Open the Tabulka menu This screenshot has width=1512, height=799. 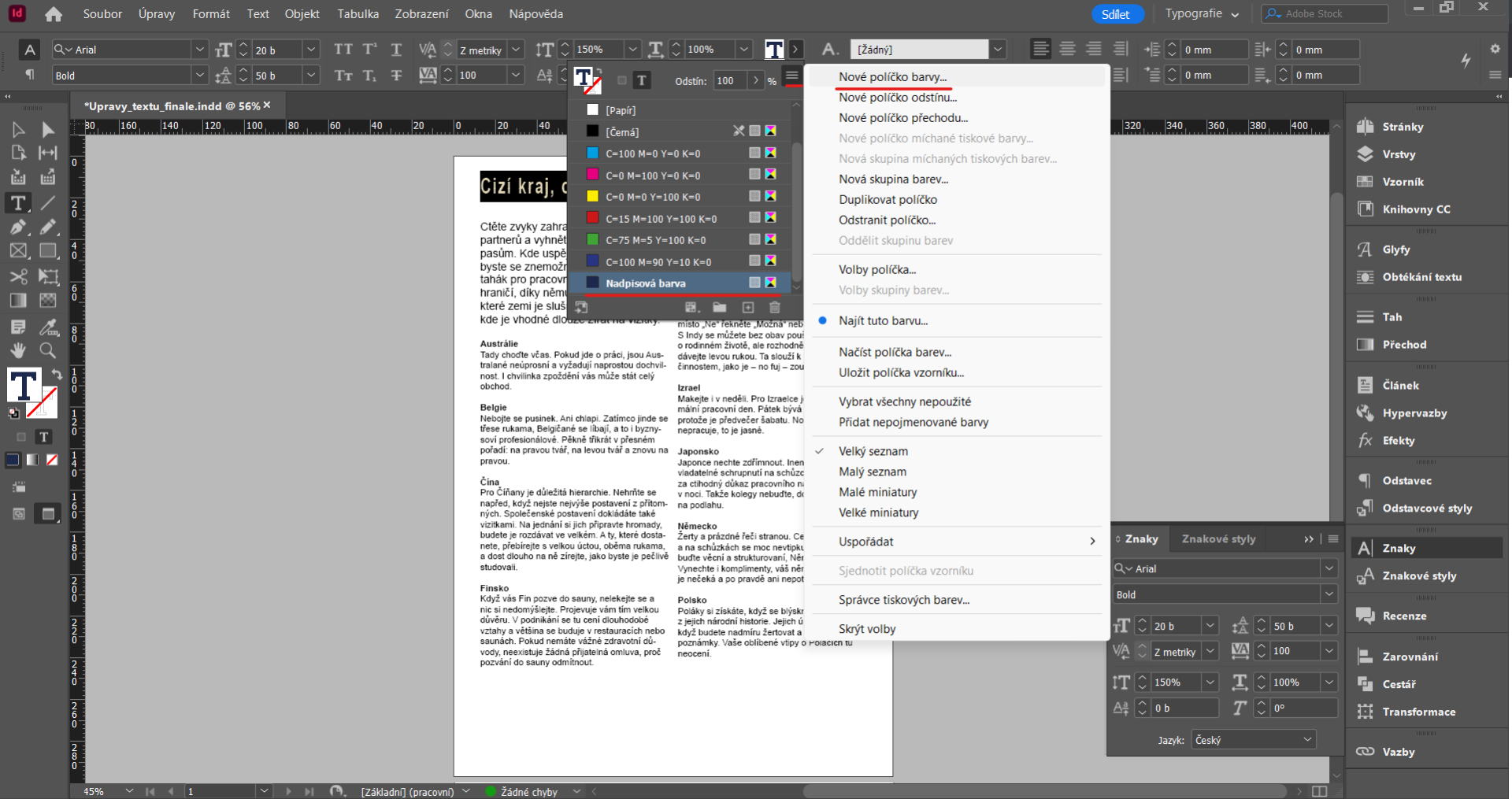coord(358,13)
